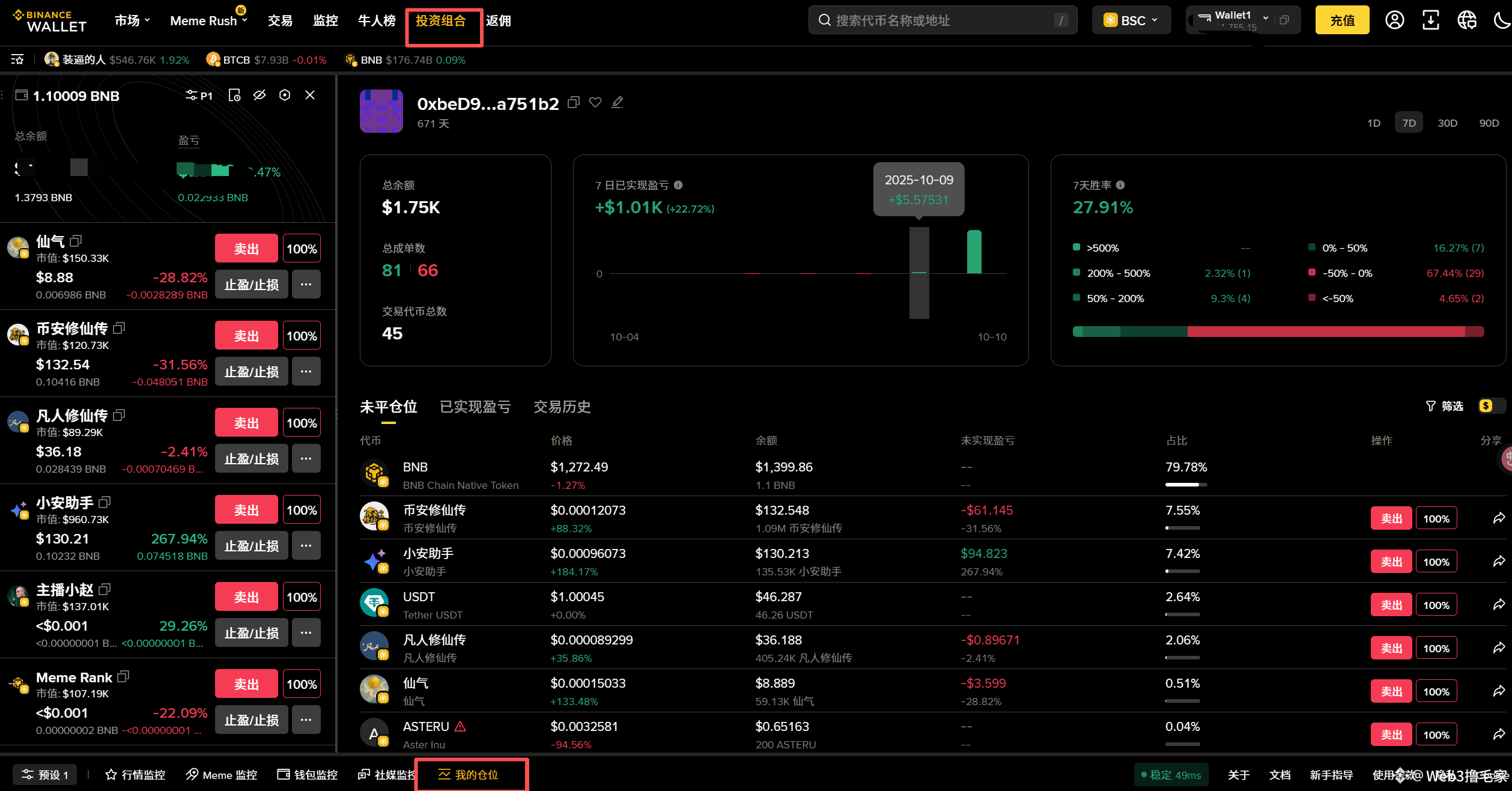Select the 30D time range tab
Screen dimensions: 1512x791
point(1447,123)
